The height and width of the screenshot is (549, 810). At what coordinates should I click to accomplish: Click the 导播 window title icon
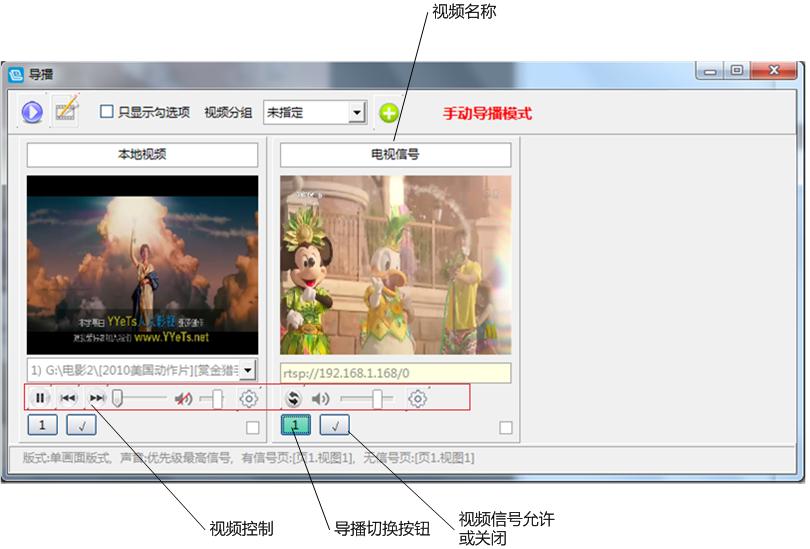pos(16,74)
